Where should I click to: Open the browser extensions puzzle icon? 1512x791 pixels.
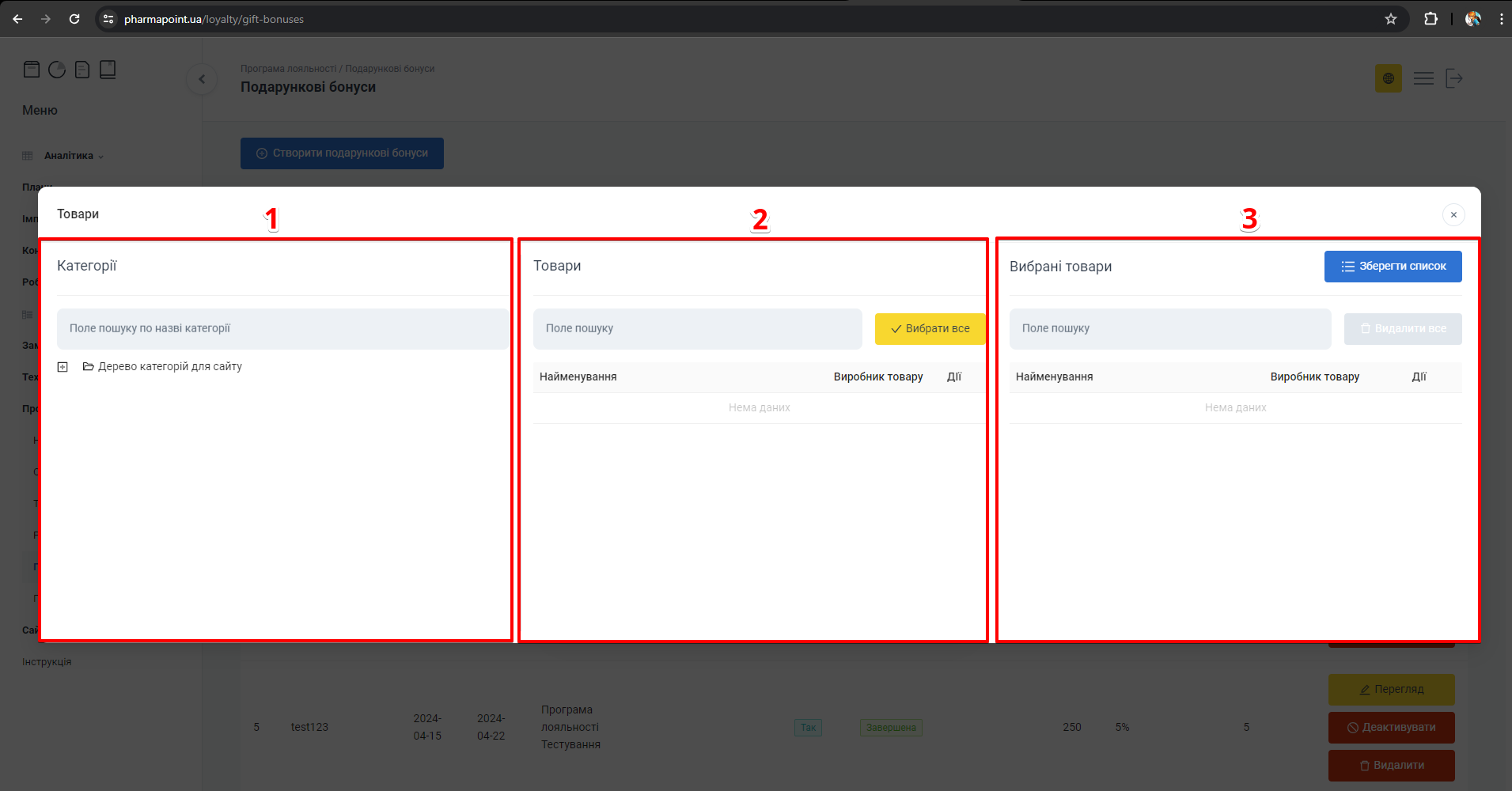(x=1431, y=19)
